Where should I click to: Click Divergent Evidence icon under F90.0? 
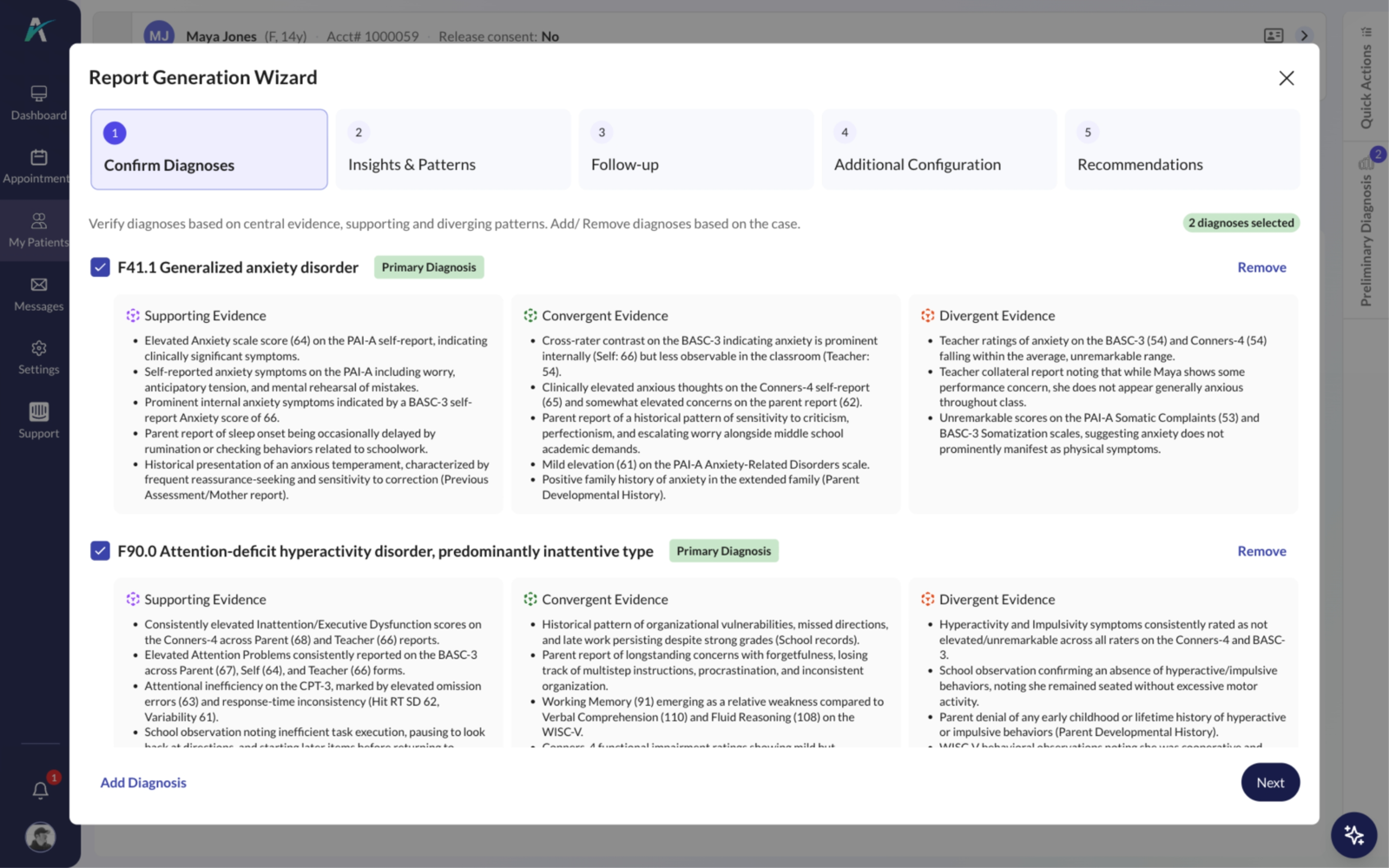[928, 600]
